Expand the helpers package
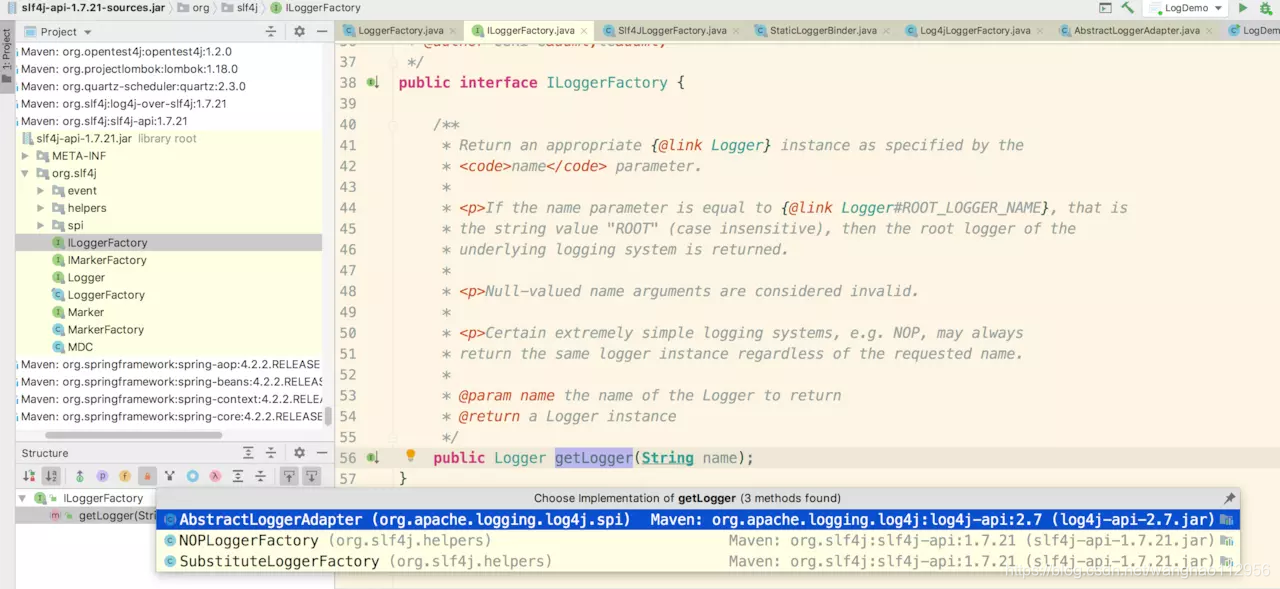Image resolution: width=1280 pixels, height=589 pixels. coord(41,208)
